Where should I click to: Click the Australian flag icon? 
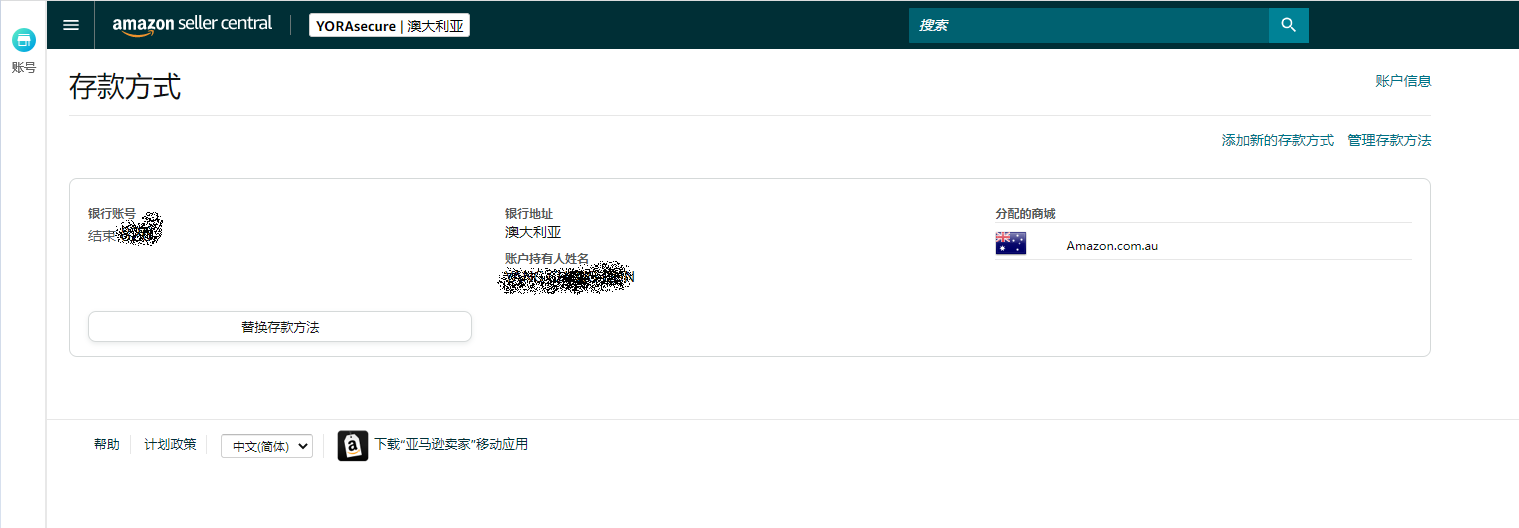click(1010, 244)
